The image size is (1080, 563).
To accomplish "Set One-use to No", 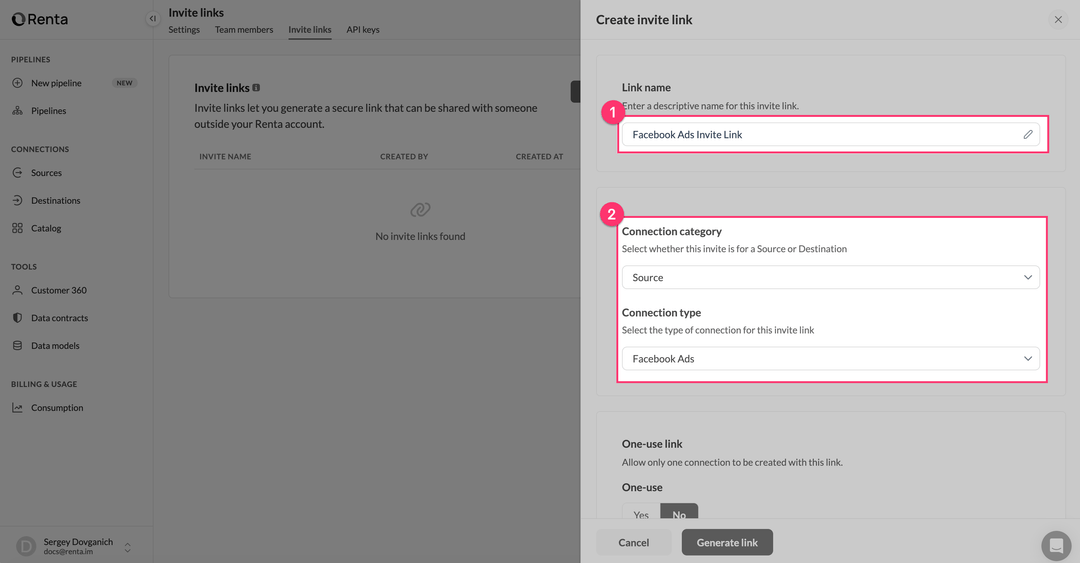I will click(679, 513).
